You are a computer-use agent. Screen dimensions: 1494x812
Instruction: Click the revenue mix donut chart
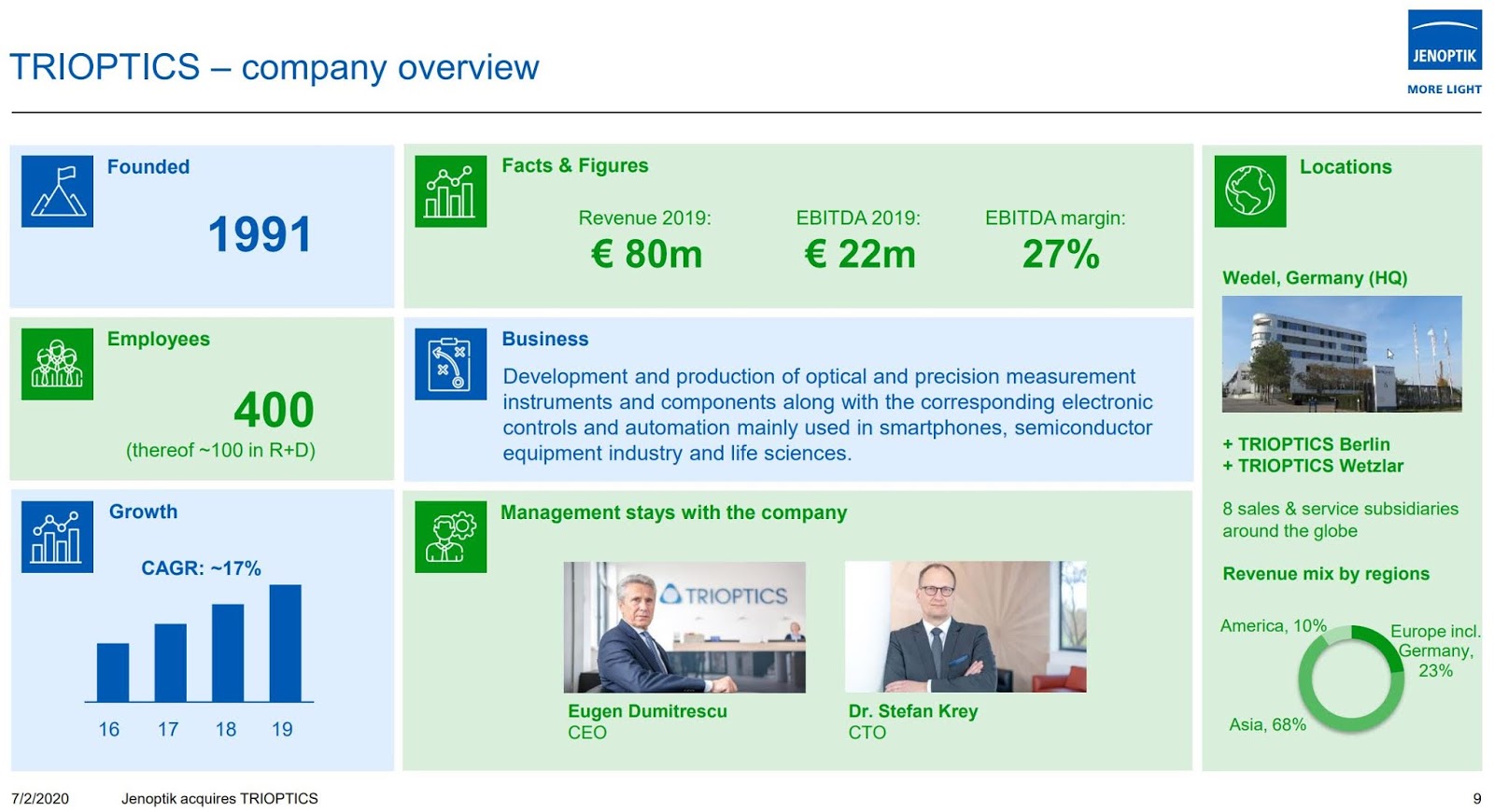click(1350, 679)
